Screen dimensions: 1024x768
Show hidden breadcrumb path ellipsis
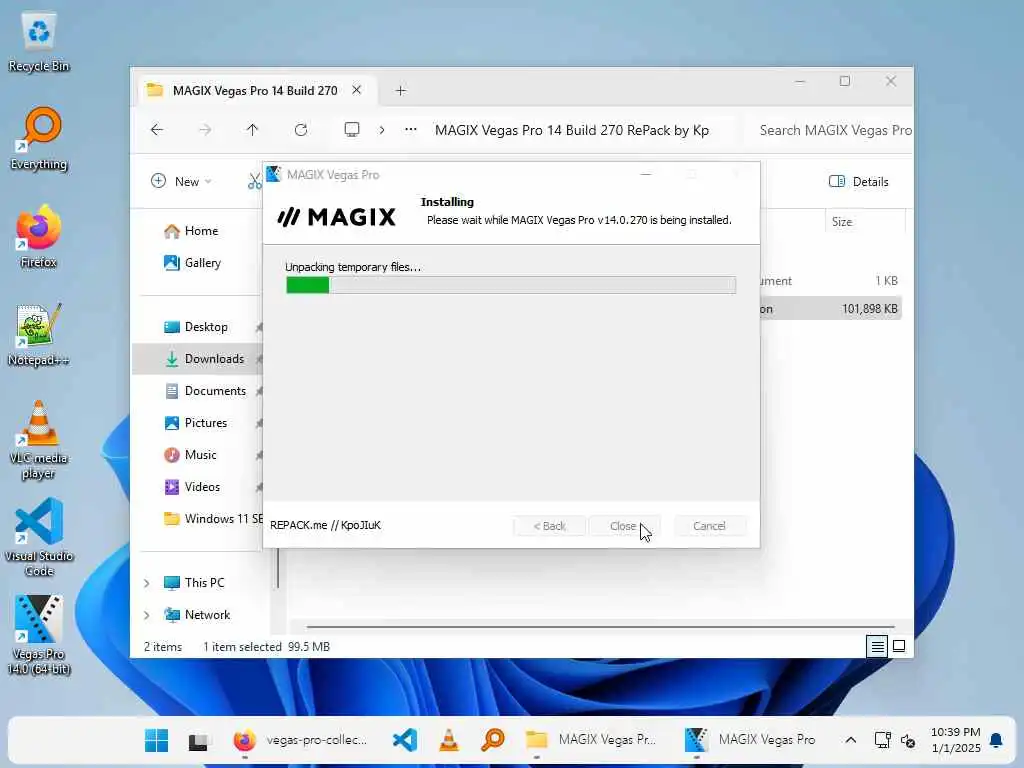click(411, 130)
